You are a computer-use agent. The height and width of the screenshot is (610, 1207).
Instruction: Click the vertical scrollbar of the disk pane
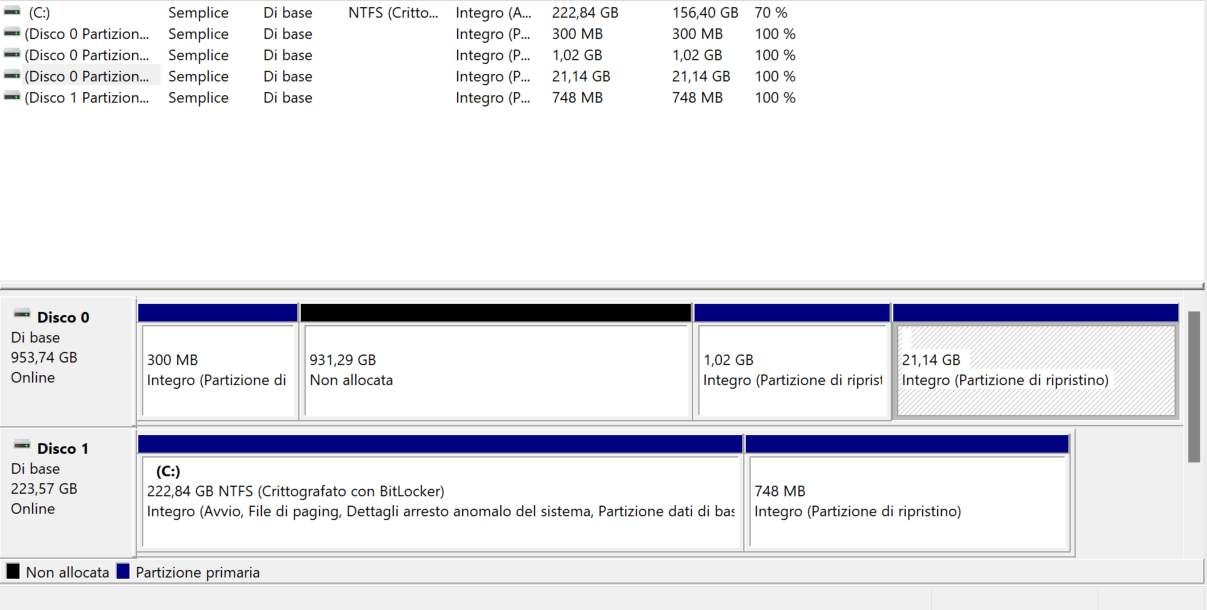(1194, 385)
